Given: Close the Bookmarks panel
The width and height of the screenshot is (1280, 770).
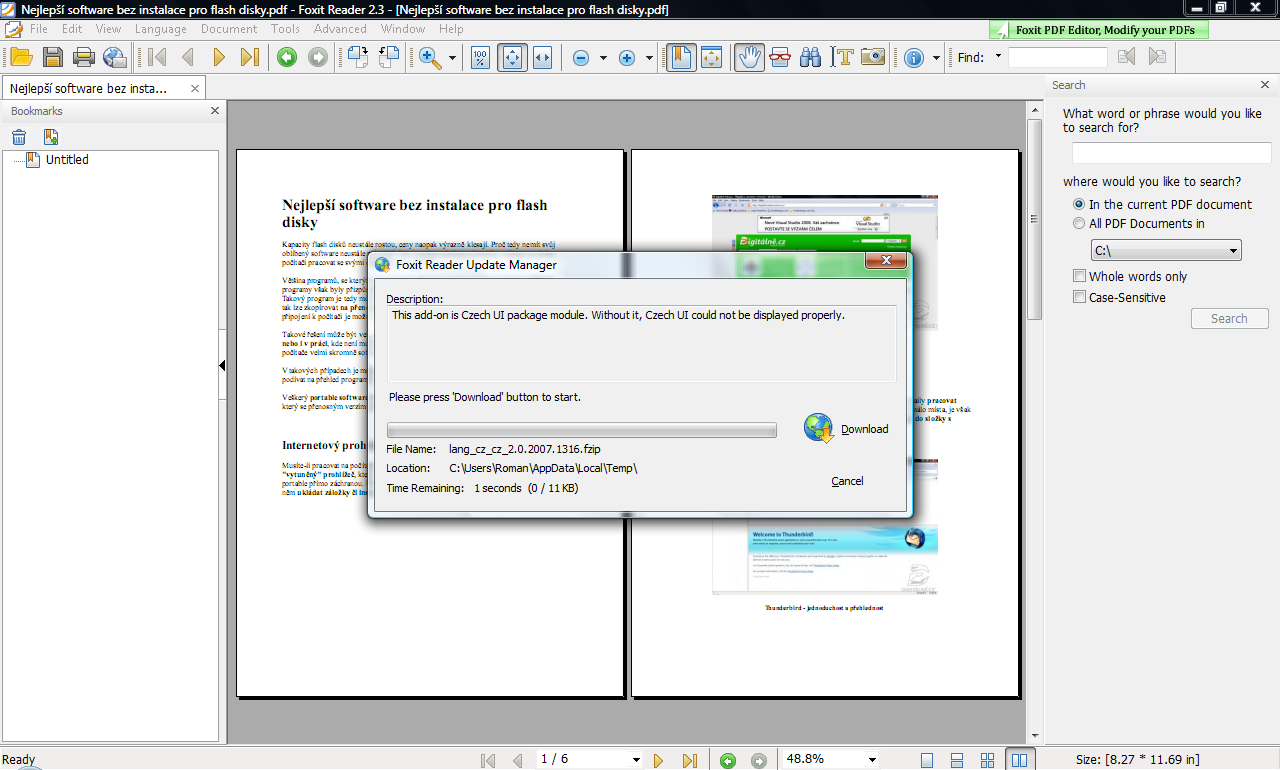Looking at the screenshot, I should [214, 111].
